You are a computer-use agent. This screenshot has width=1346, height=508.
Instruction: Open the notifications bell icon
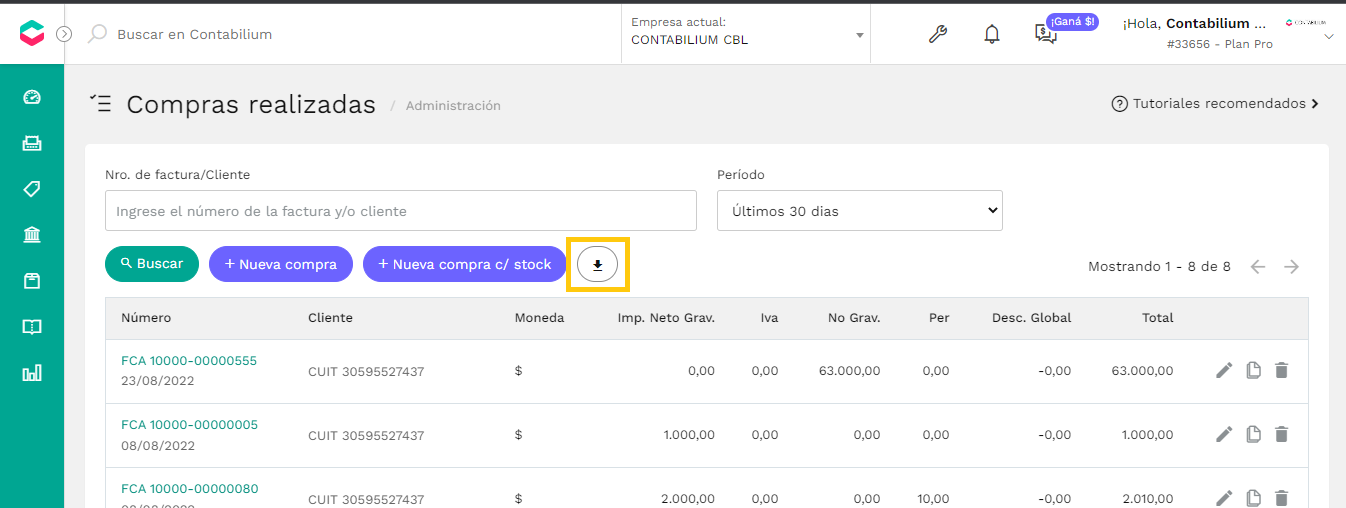pos(992,34)
